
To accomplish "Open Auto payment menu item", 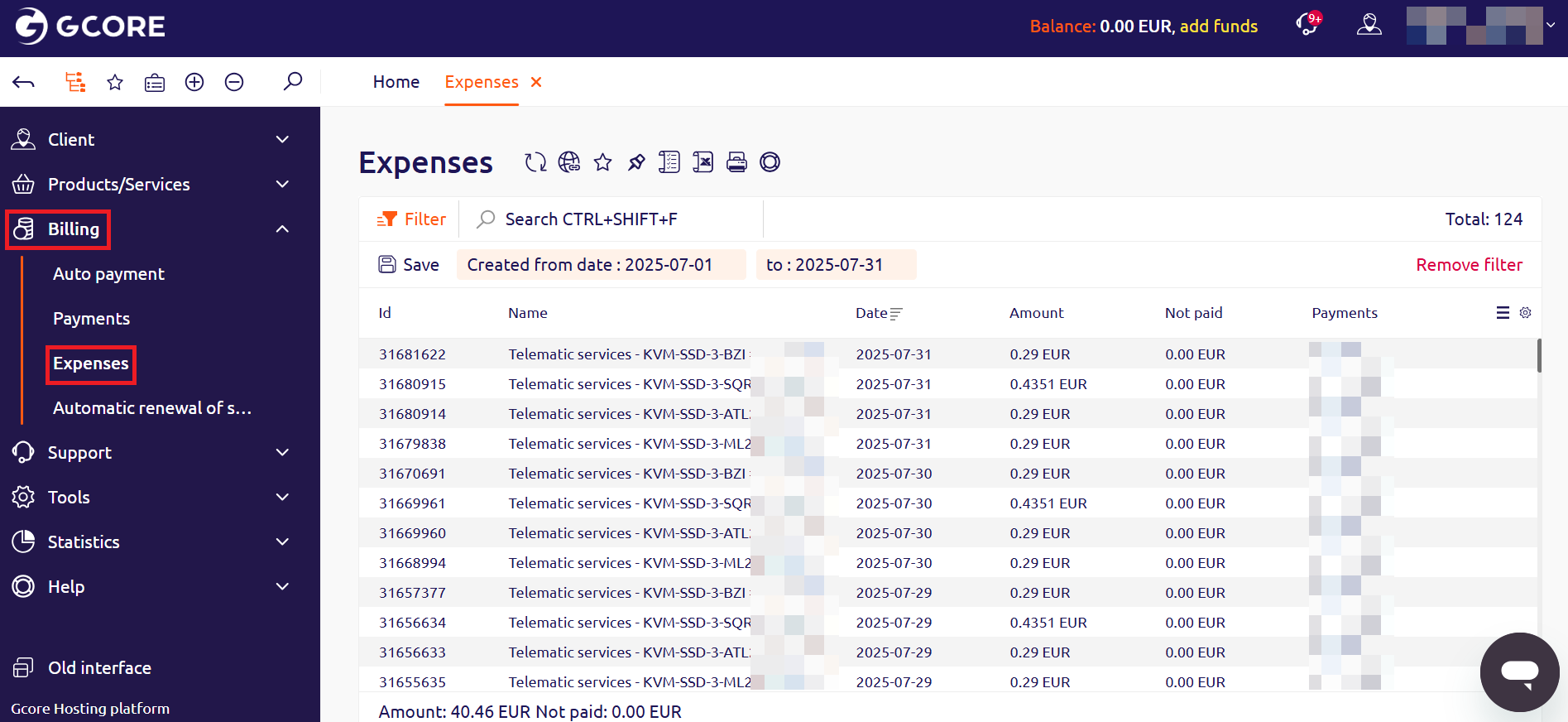I will [x=108, y=273].
